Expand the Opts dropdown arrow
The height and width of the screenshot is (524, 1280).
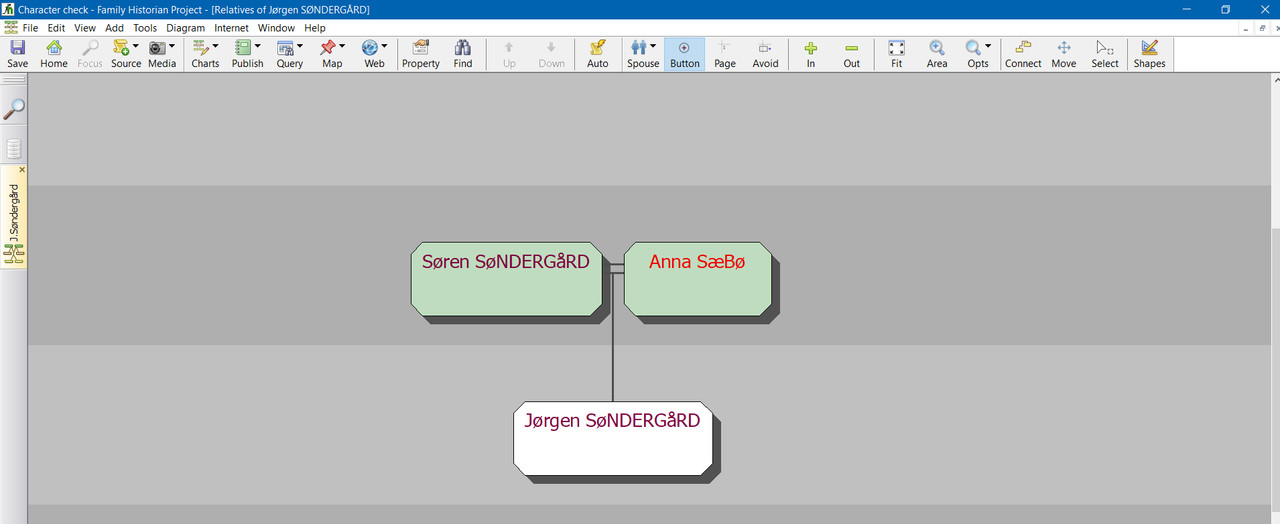pos(988,47)
